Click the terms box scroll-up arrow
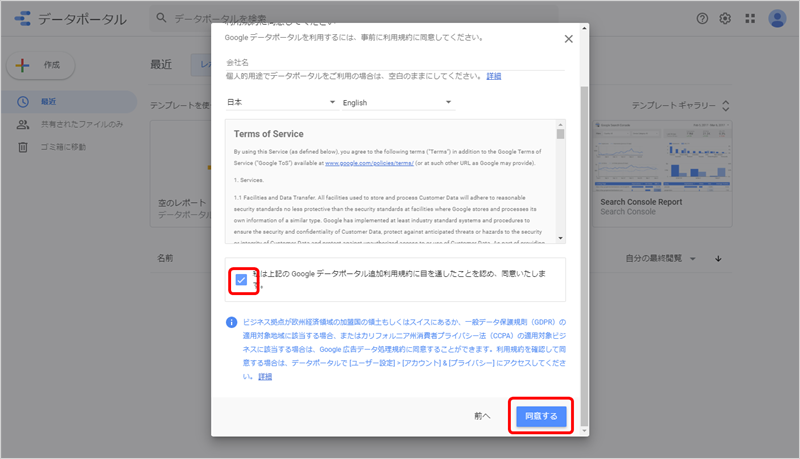 point(560,124)
